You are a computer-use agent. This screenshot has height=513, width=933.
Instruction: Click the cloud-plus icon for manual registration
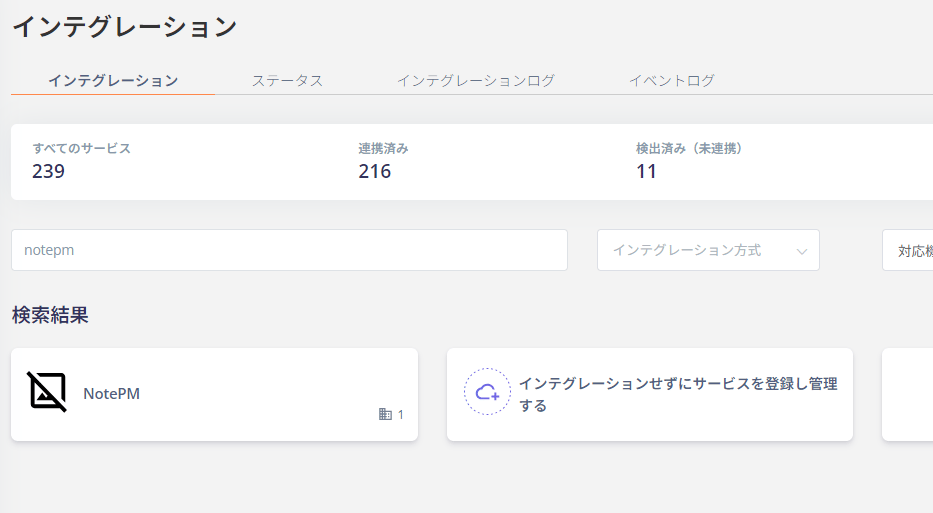click(487, 392)
